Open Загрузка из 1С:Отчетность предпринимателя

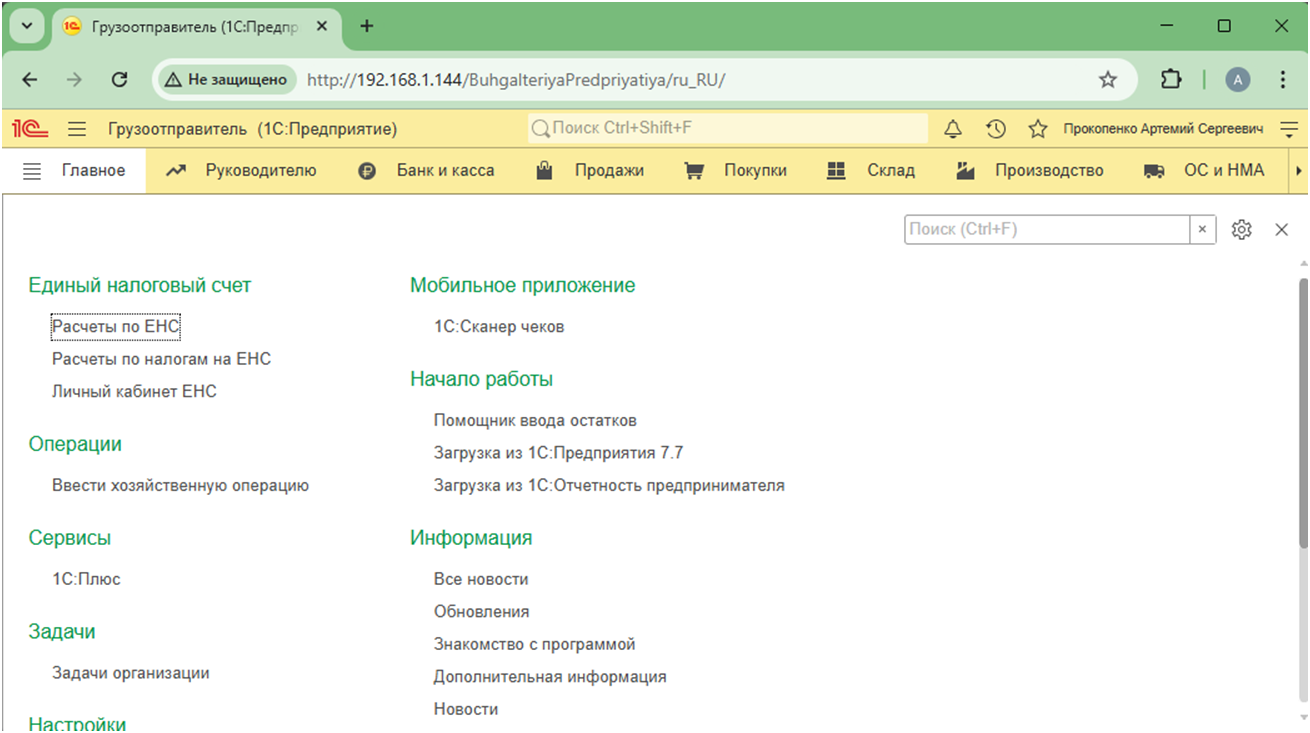[x=609, y=486]
